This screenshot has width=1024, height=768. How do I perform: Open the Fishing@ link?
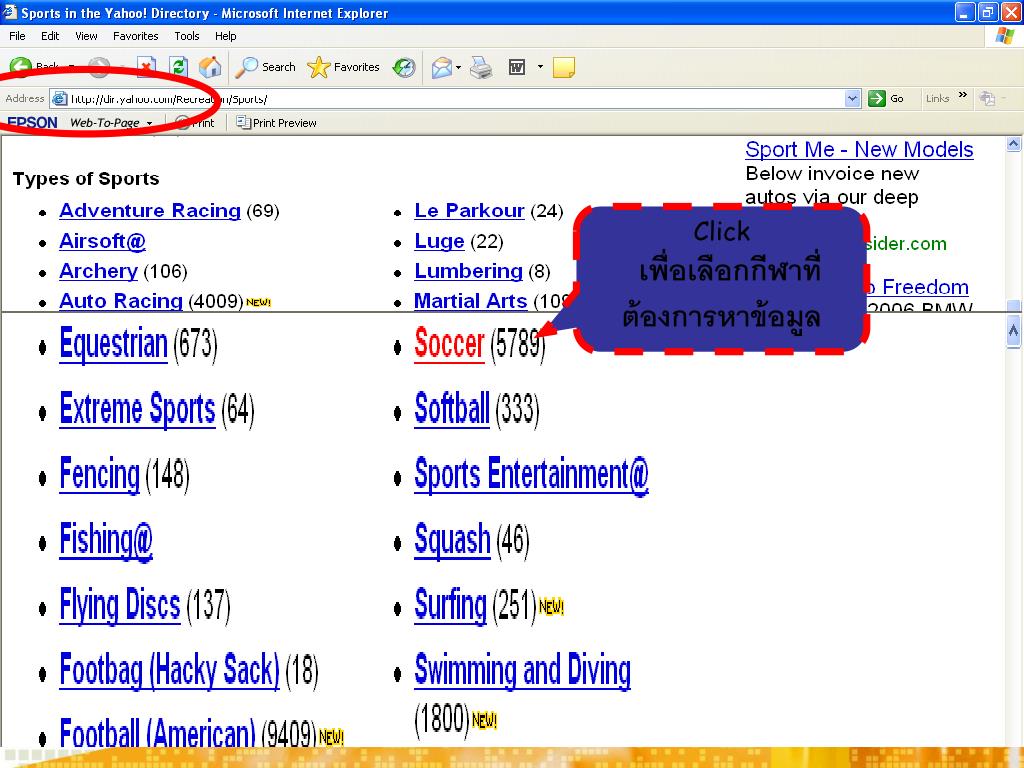click(x=106, y=540)
